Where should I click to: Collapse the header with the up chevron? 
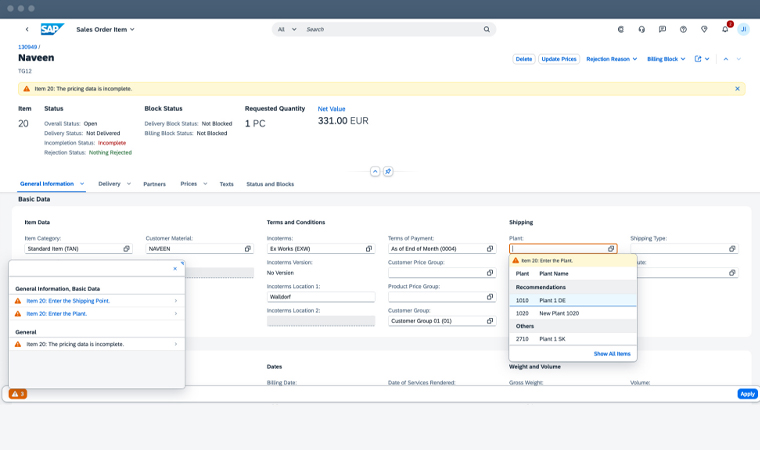(x=375, y=171)
